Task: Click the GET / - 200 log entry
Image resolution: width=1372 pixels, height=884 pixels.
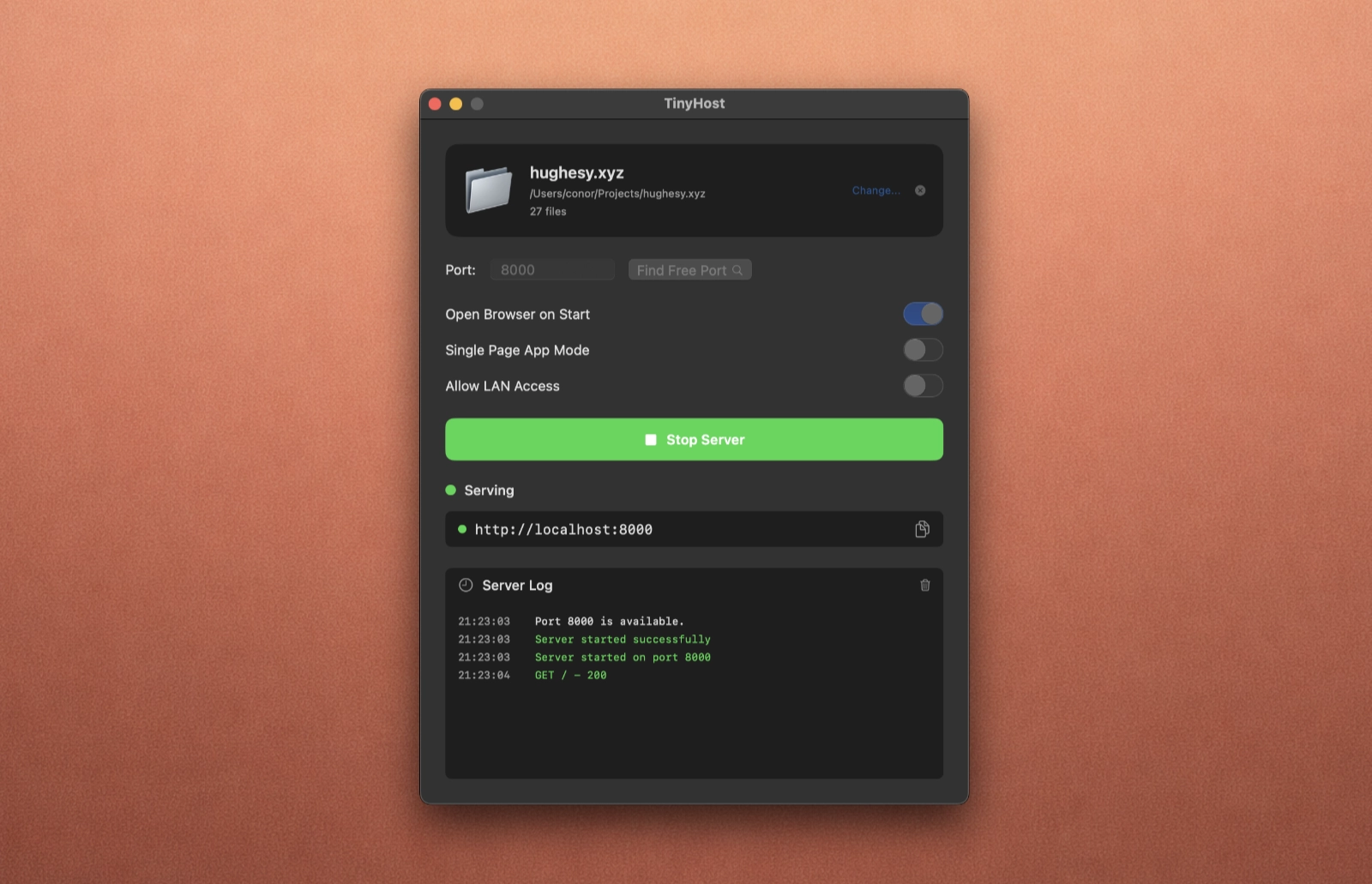Action: pos(569,675)
